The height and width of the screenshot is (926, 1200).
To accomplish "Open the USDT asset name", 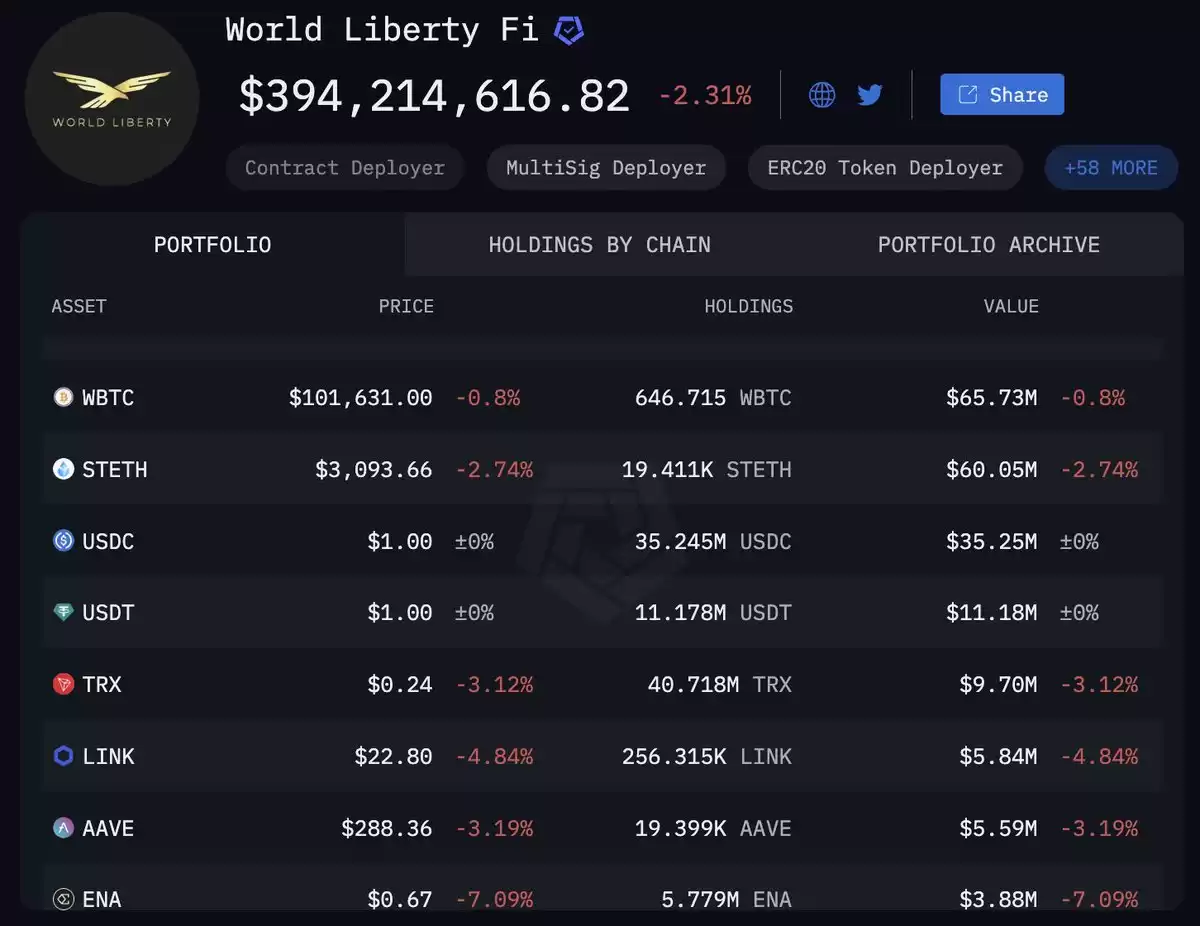I will click(108, 612).
